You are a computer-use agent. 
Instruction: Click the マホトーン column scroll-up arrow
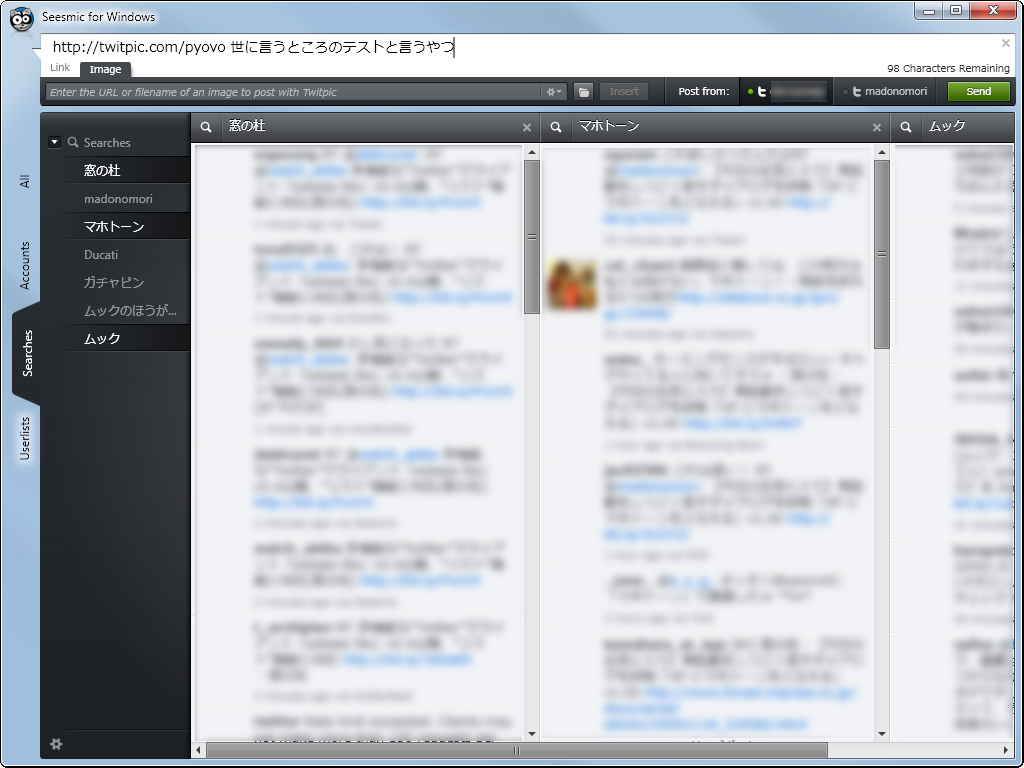[x=882, y=152]
